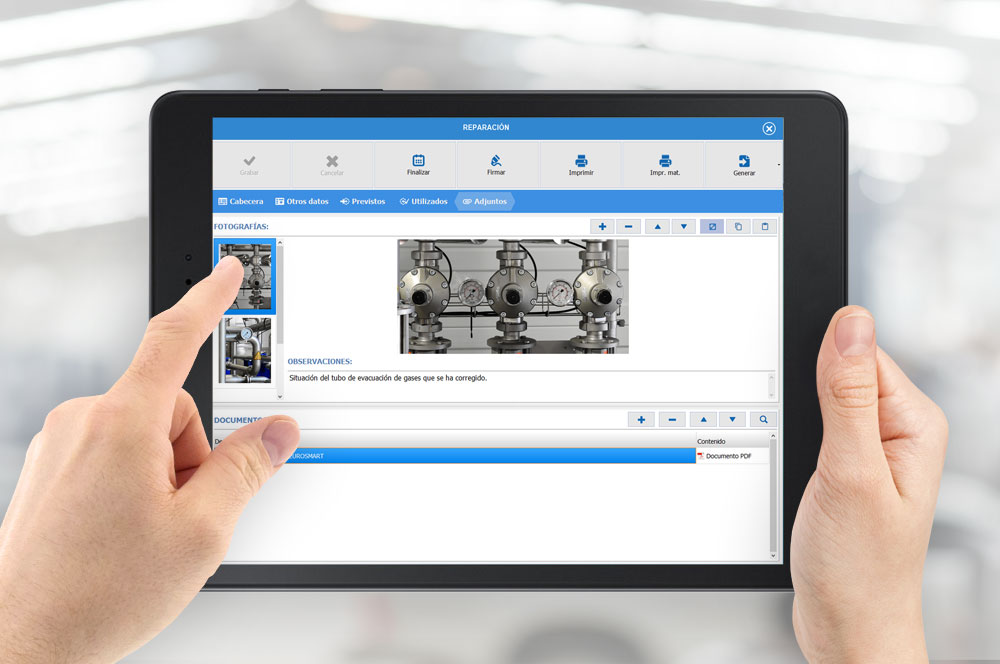Switch to the Cabecera tab
1000x664 pixels.
(x=240, y=201)
